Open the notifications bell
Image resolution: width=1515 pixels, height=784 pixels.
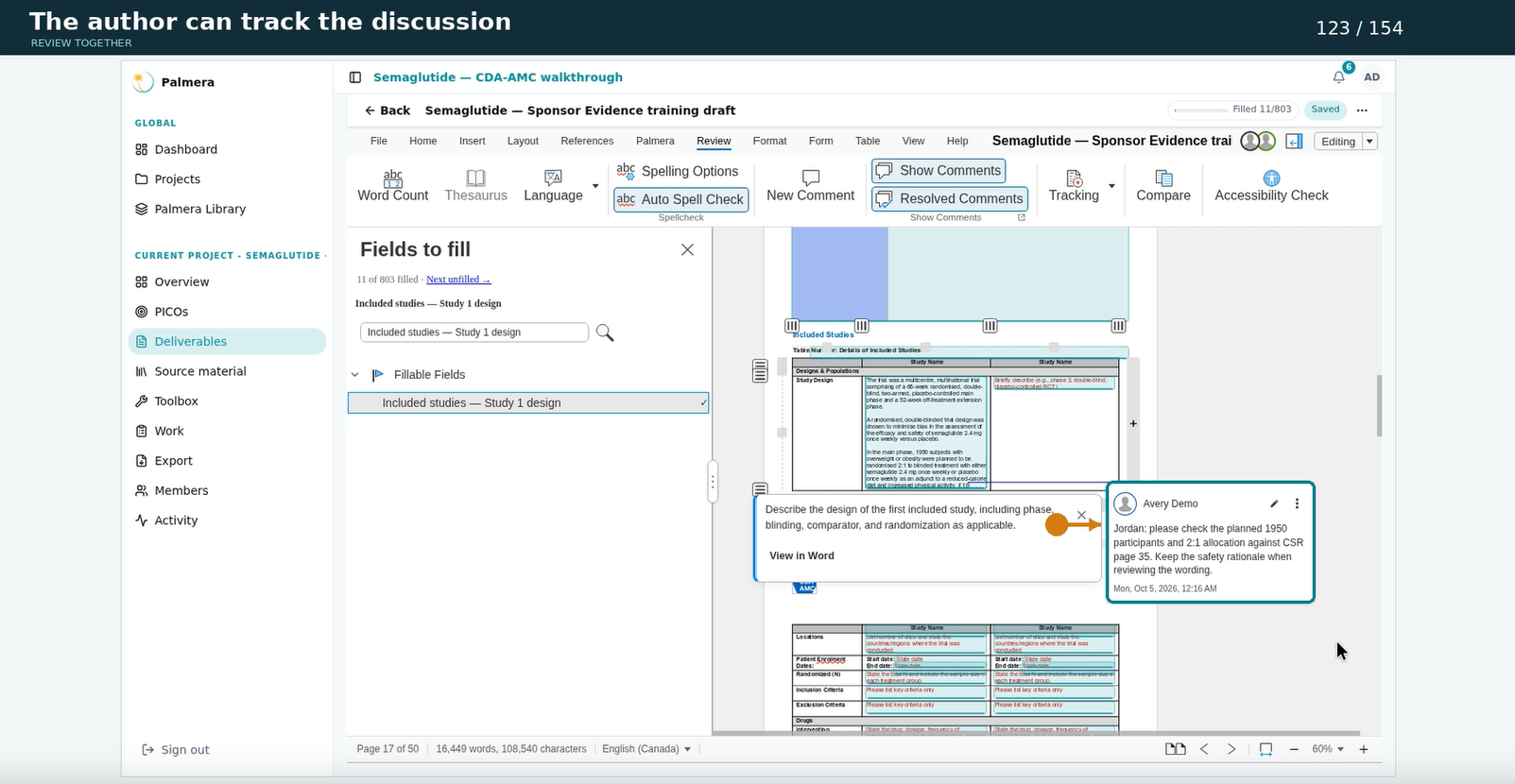coord(1338,77)
